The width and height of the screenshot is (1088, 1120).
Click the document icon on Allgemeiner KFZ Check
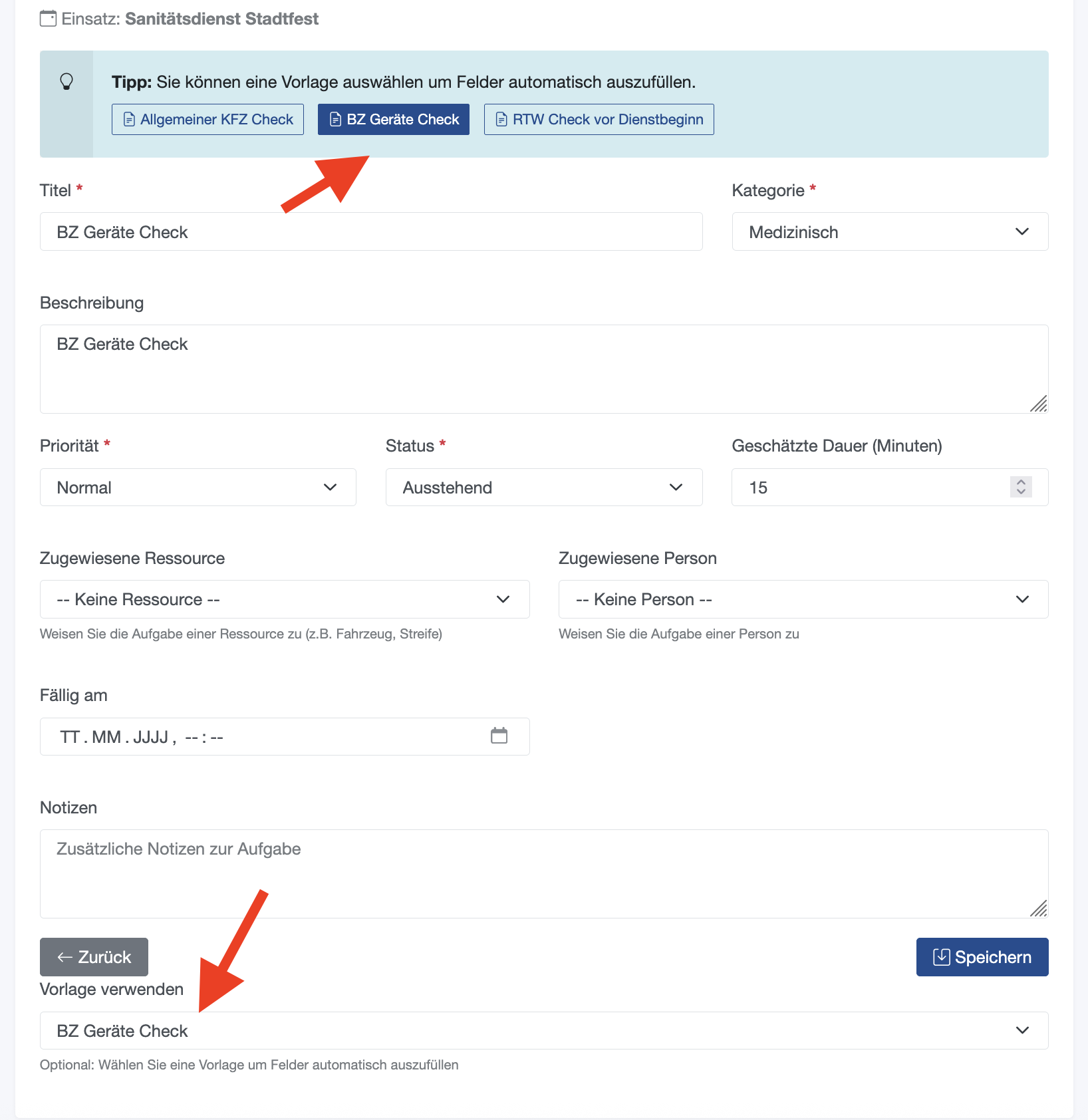pos(130,120)
